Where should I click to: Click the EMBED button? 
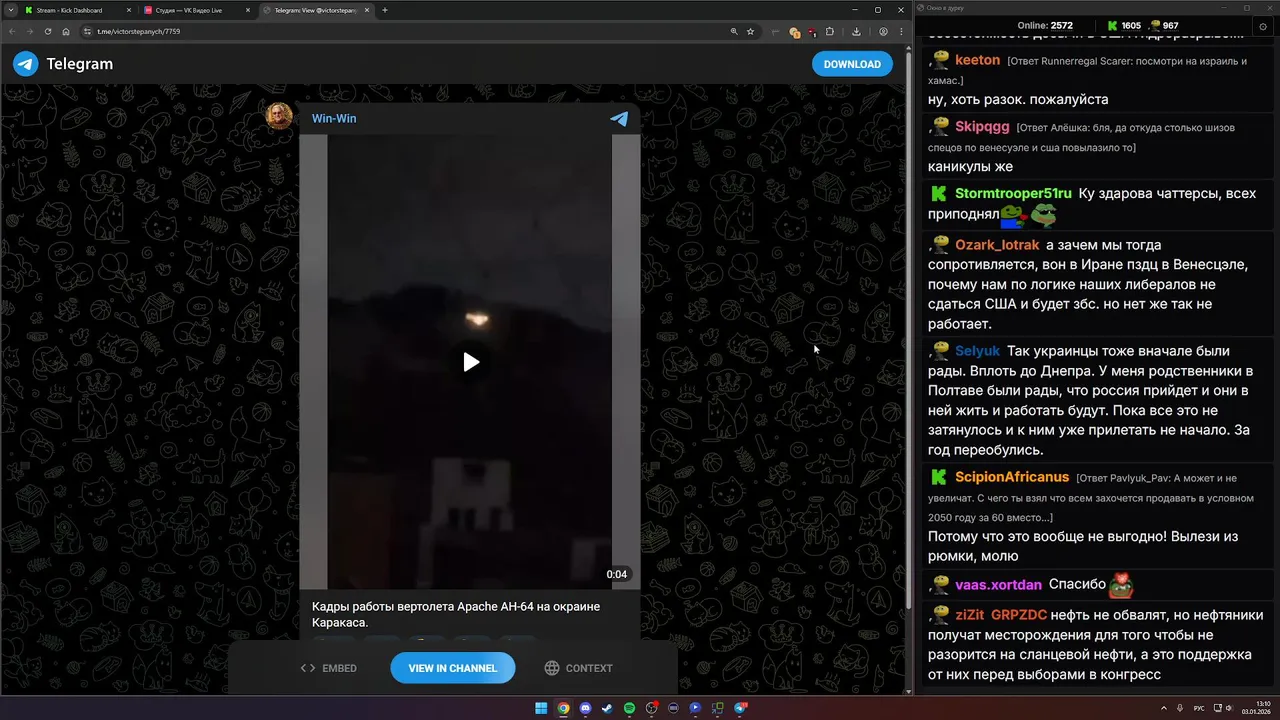(x=329, y=668)
